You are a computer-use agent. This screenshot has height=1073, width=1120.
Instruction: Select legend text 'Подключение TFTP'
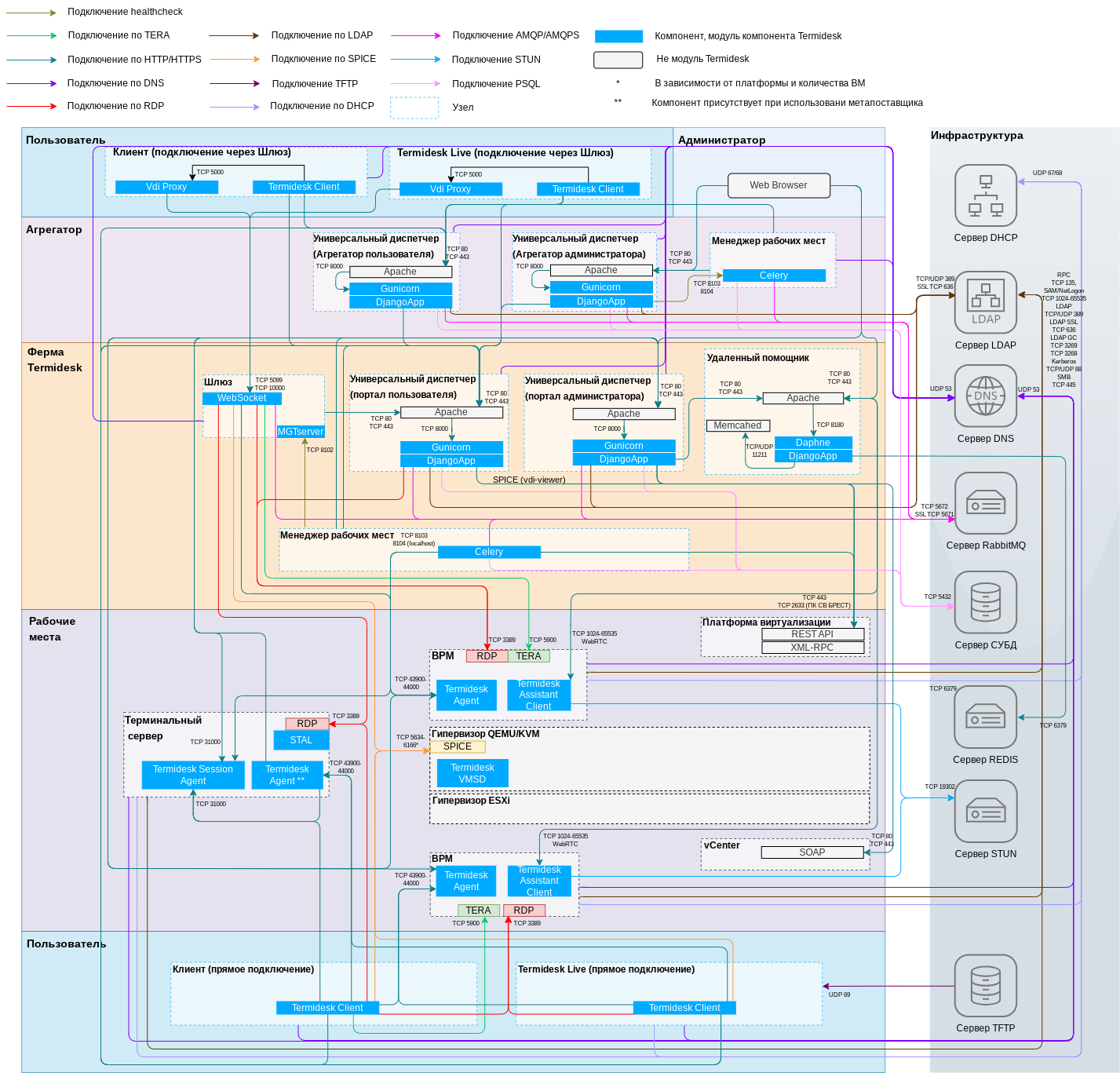tap(315, 84)
